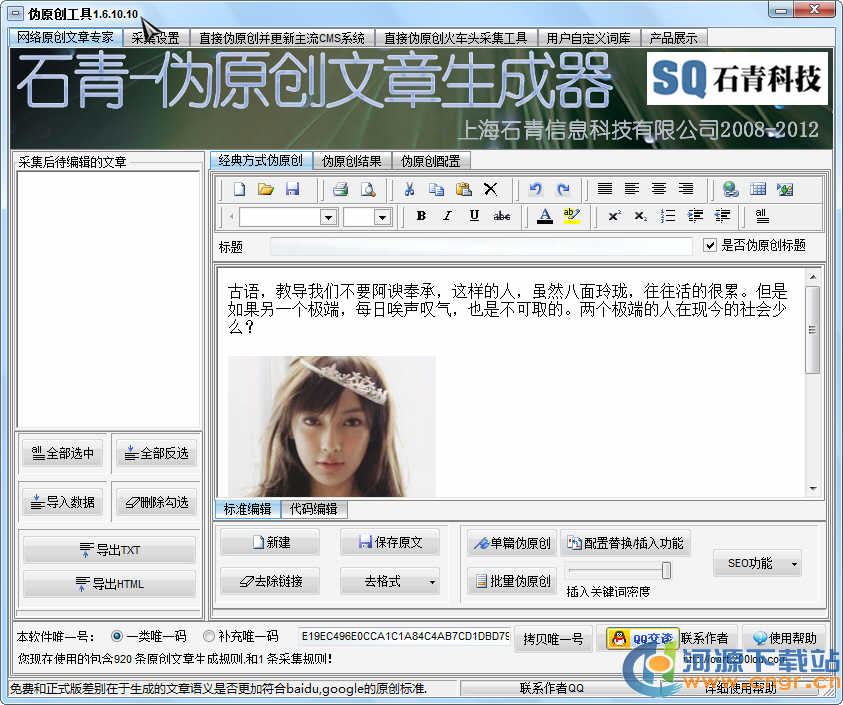Click the Cut scissors icon
843x705 pixels.
click(410, 189)
